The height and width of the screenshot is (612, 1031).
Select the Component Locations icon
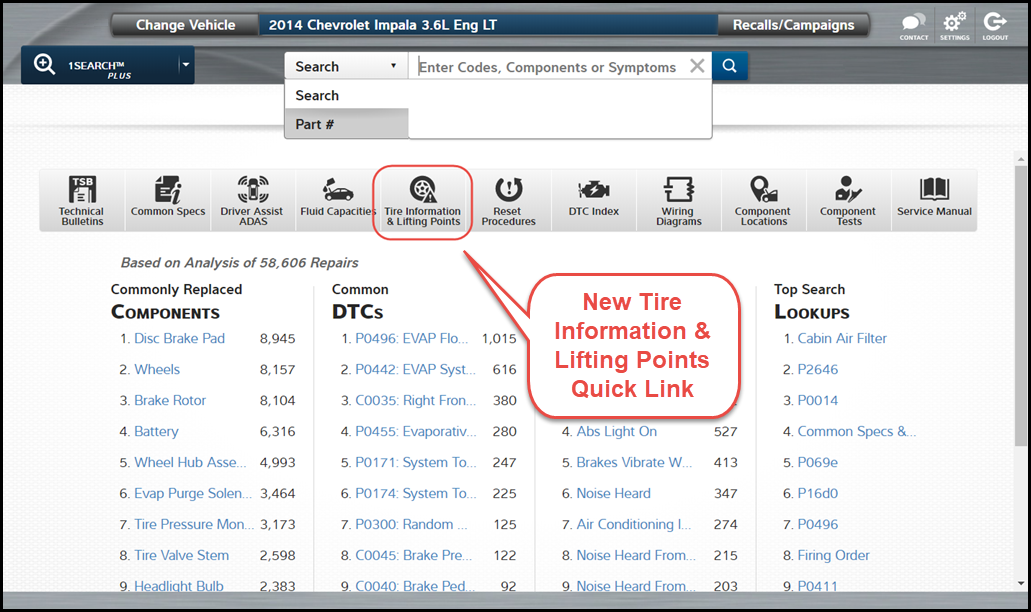click(x=763, y=200)
